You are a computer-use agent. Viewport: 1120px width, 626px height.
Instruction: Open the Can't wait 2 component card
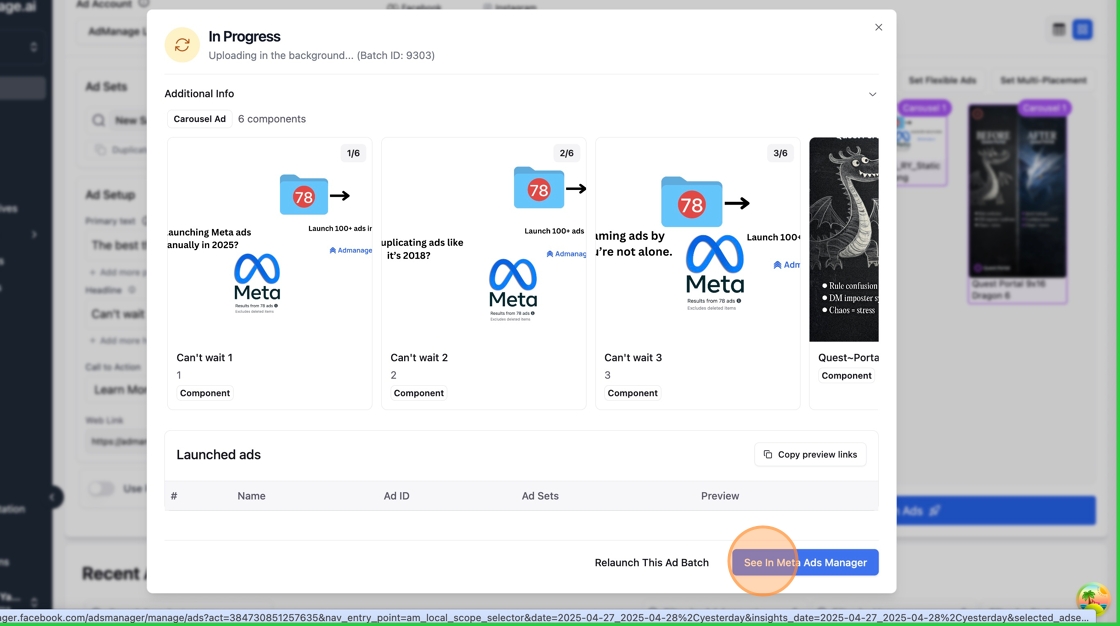click(x=484, y=274)
